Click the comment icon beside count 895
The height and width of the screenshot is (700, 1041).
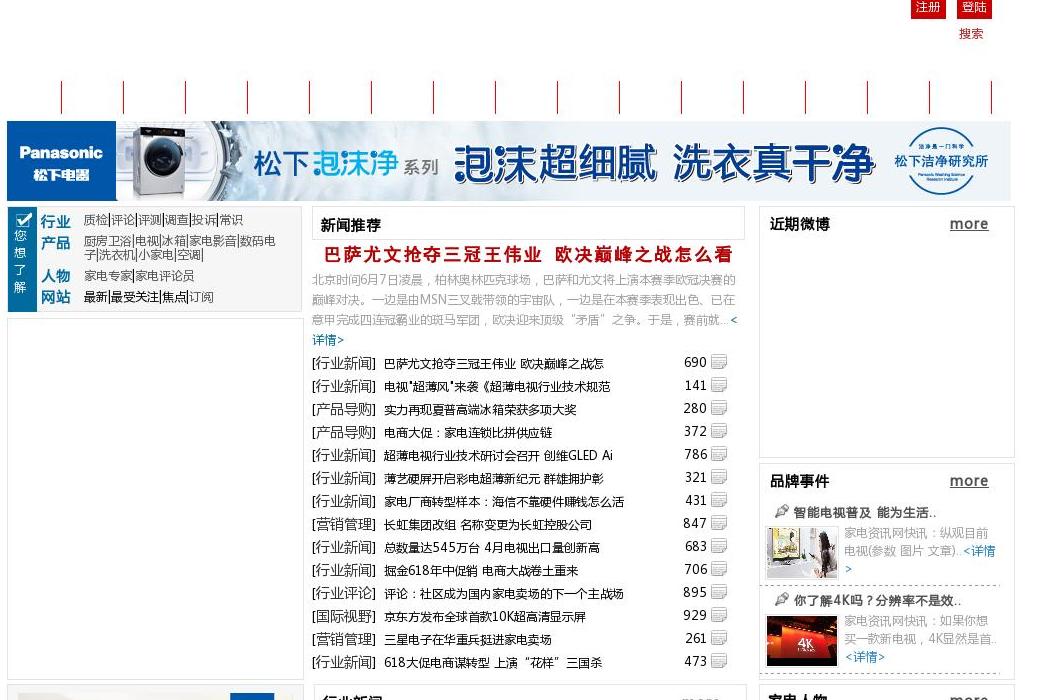(718, 592)
